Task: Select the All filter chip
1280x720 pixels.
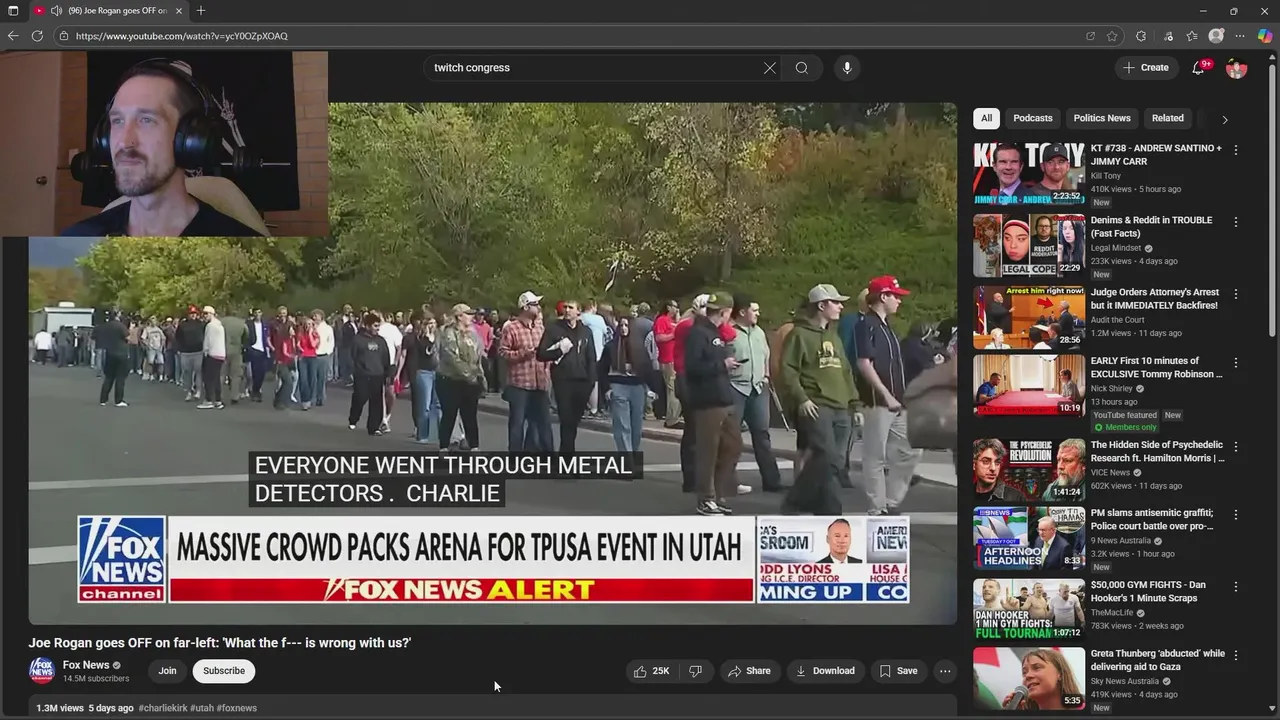Action: click(x=986, y=118)
